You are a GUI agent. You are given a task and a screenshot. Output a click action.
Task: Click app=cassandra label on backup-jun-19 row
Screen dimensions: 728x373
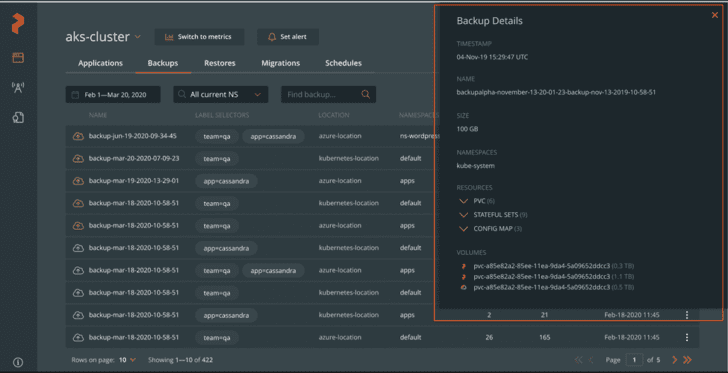point(273,136)
